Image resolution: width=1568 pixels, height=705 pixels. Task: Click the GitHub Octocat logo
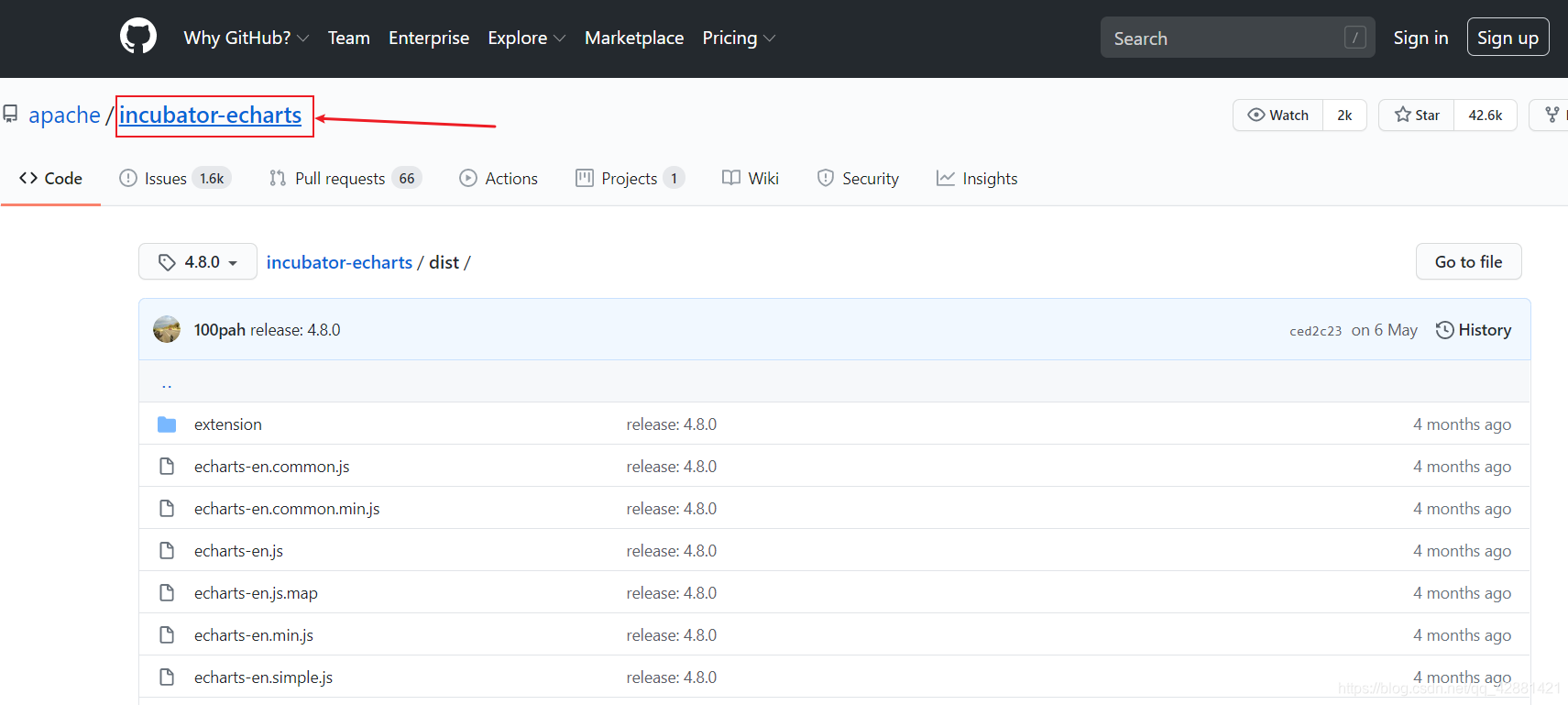pyautogui.click(x=138, y=37)
